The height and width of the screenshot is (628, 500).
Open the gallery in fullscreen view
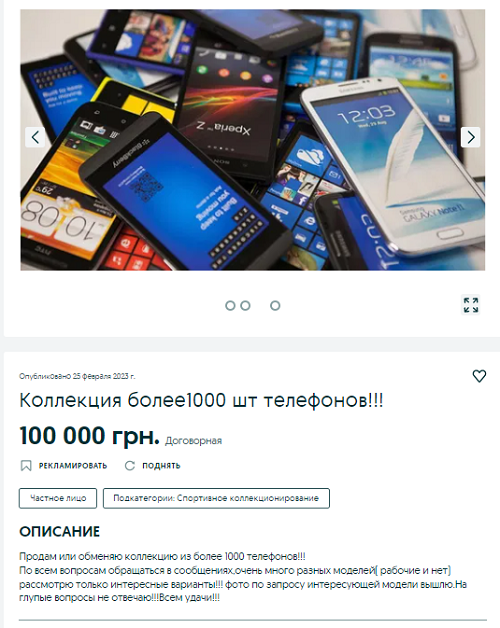point(471,305)
